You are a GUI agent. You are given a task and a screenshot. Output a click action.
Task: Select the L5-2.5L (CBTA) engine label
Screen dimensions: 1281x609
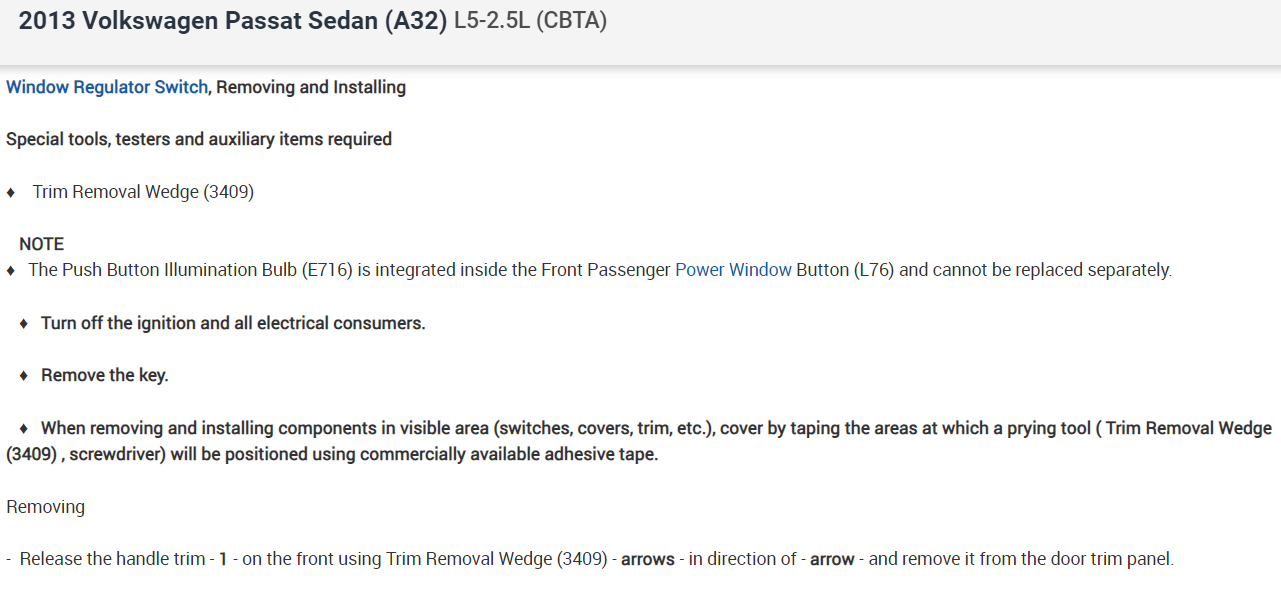[530, 21]
